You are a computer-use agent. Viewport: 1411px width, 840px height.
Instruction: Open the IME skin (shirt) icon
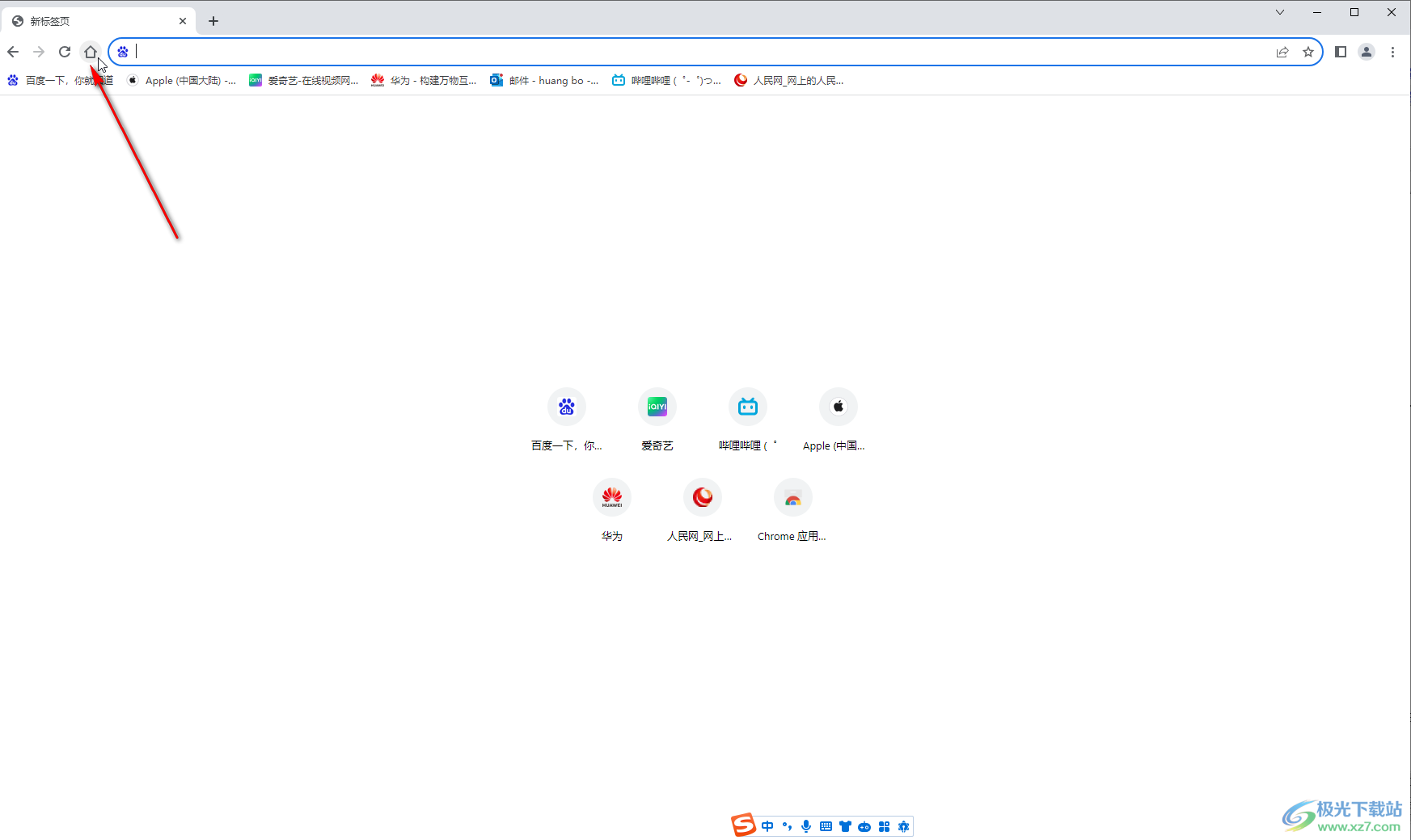845,826
